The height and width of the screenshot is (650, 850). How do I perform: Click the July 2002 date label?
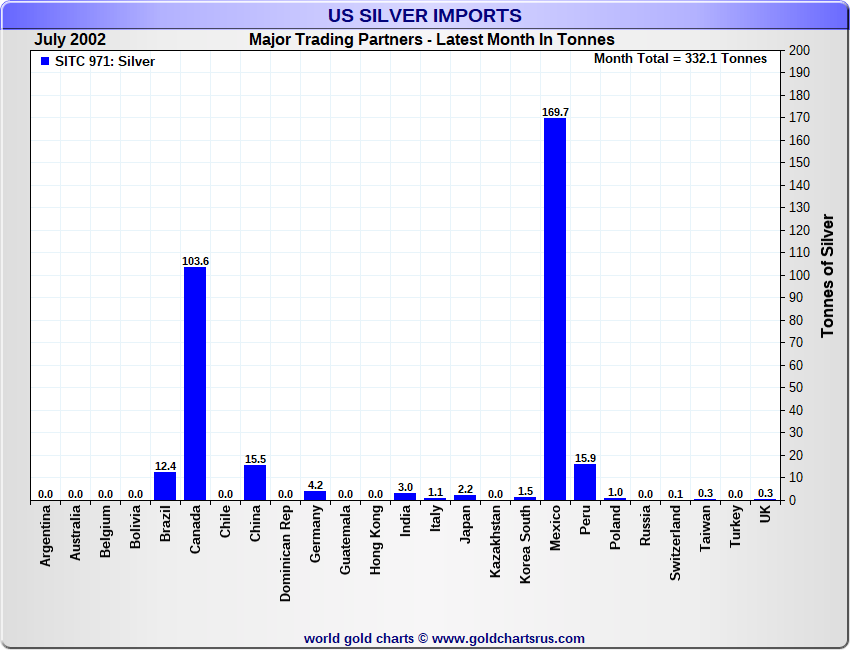(70, 40)
